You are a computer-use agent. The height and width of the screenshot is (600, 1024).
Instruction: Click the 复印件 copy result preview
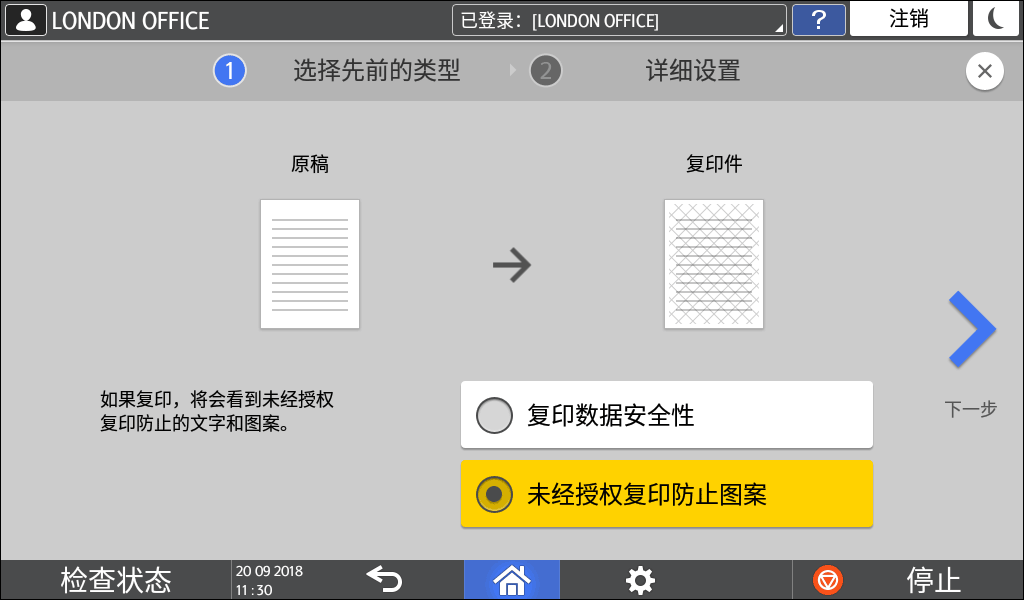[713, 263]
